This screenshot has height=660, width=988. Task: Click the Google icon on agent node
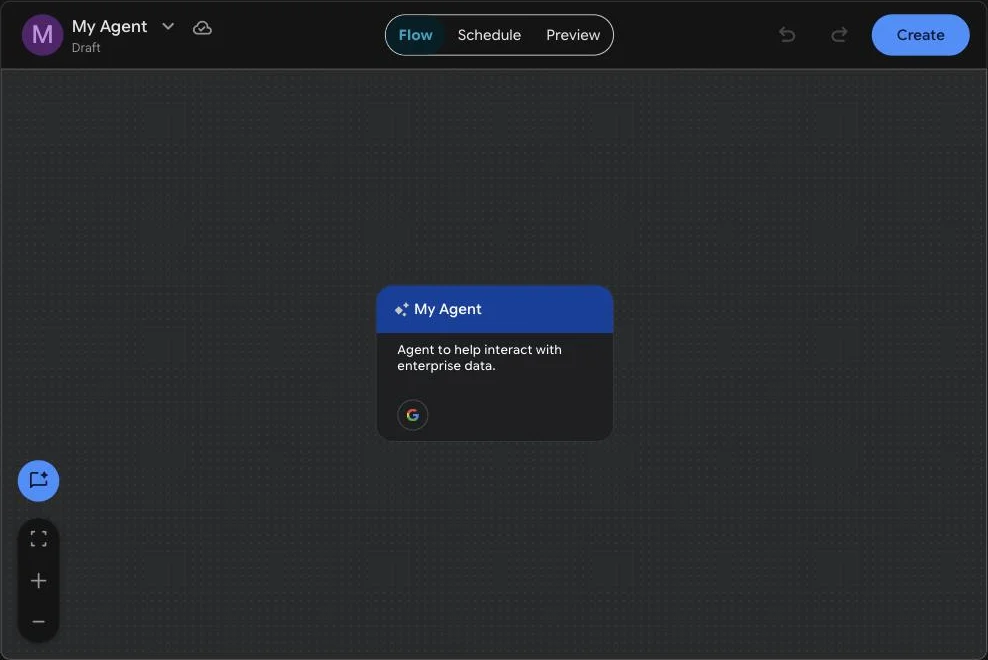click(413, 415)
